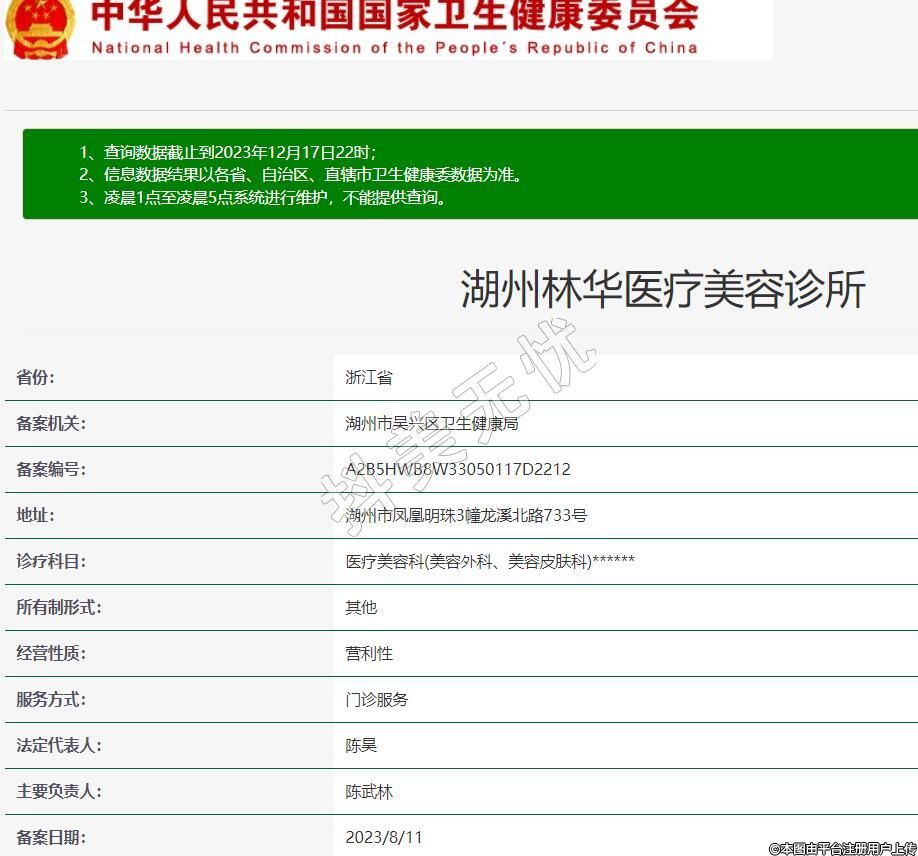Click the National Health Commission English subtitle

pos(394,48)
